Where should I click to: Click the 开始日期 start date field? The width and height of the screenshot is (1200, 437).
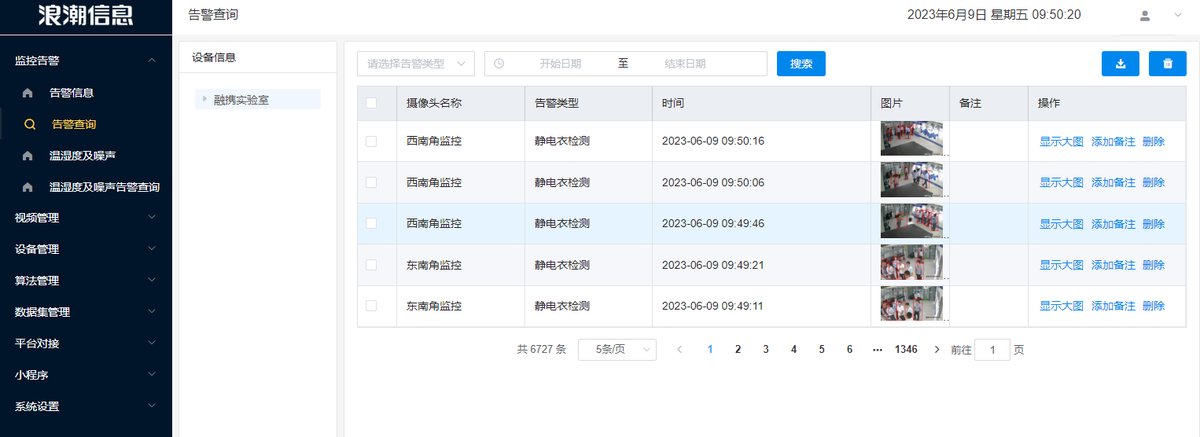[x=560, y=63]
